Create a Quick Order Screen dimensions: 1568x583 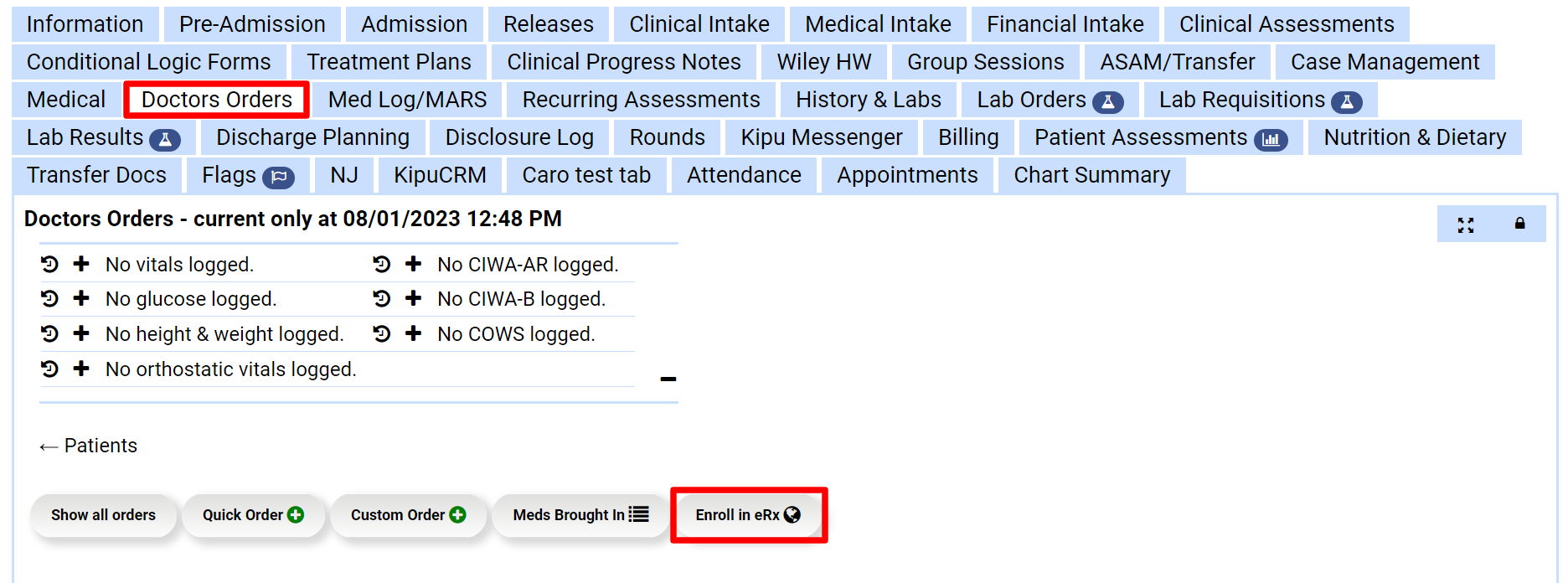(x=253, y=515)
